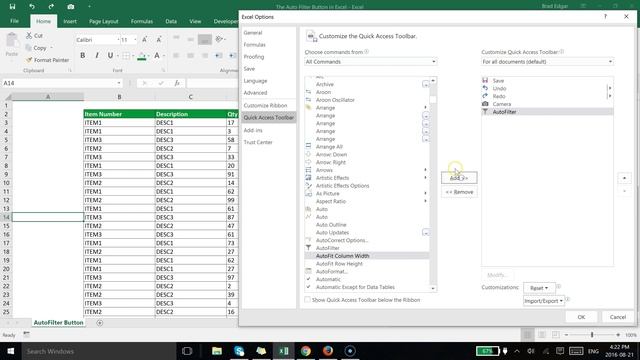The height and width of the screenshot is (360, 640).
Task: Select Camera in the toolbar items list
Action: (547, 104)
